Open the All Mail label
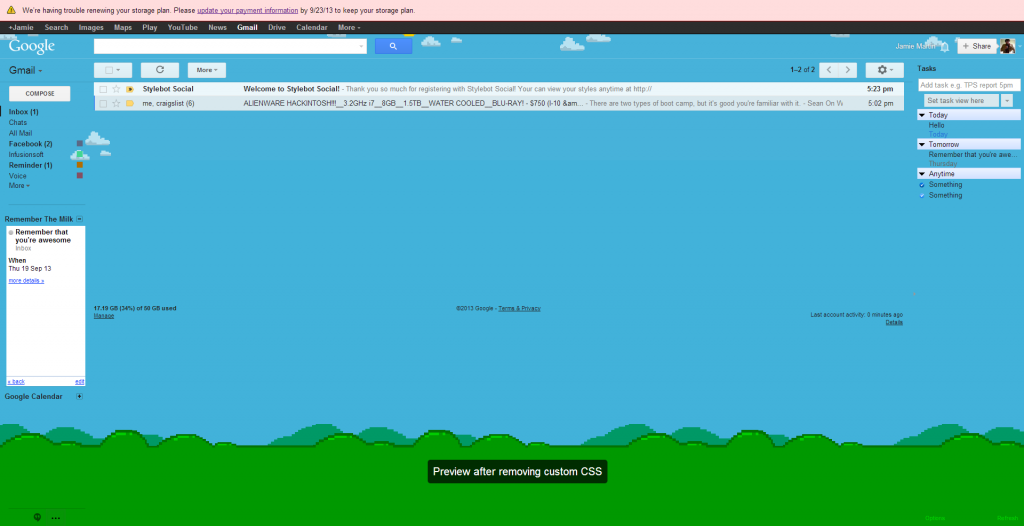Screen dimensions: 1024x526 pos(20,133)
